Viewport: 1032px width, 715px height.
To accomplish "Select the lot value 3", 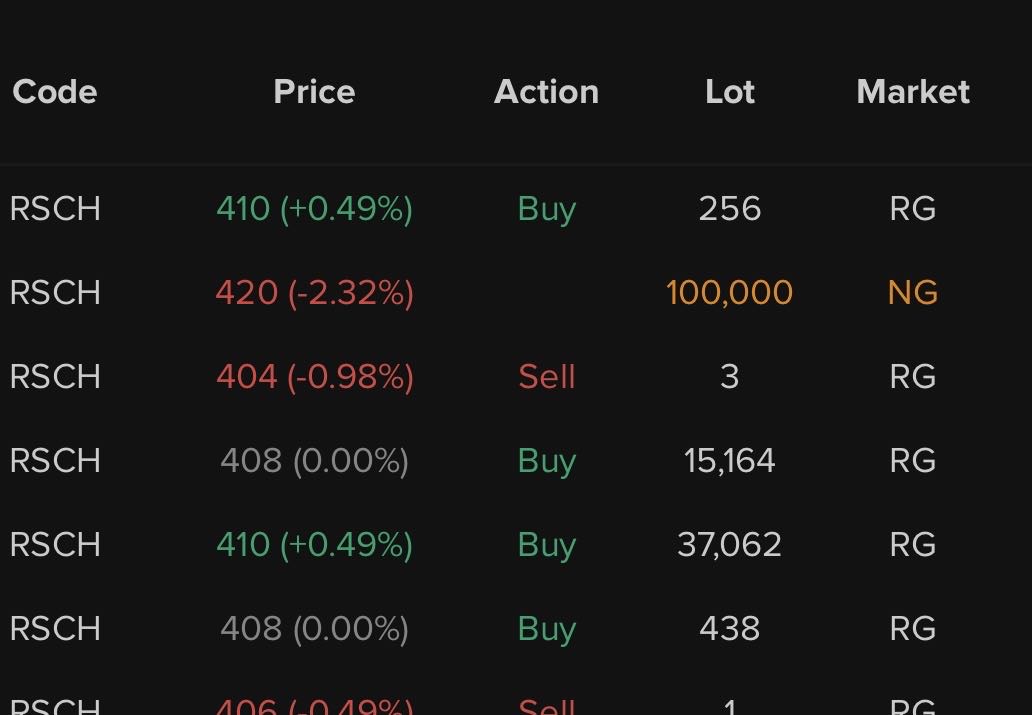I will click(x=730, y=377).
